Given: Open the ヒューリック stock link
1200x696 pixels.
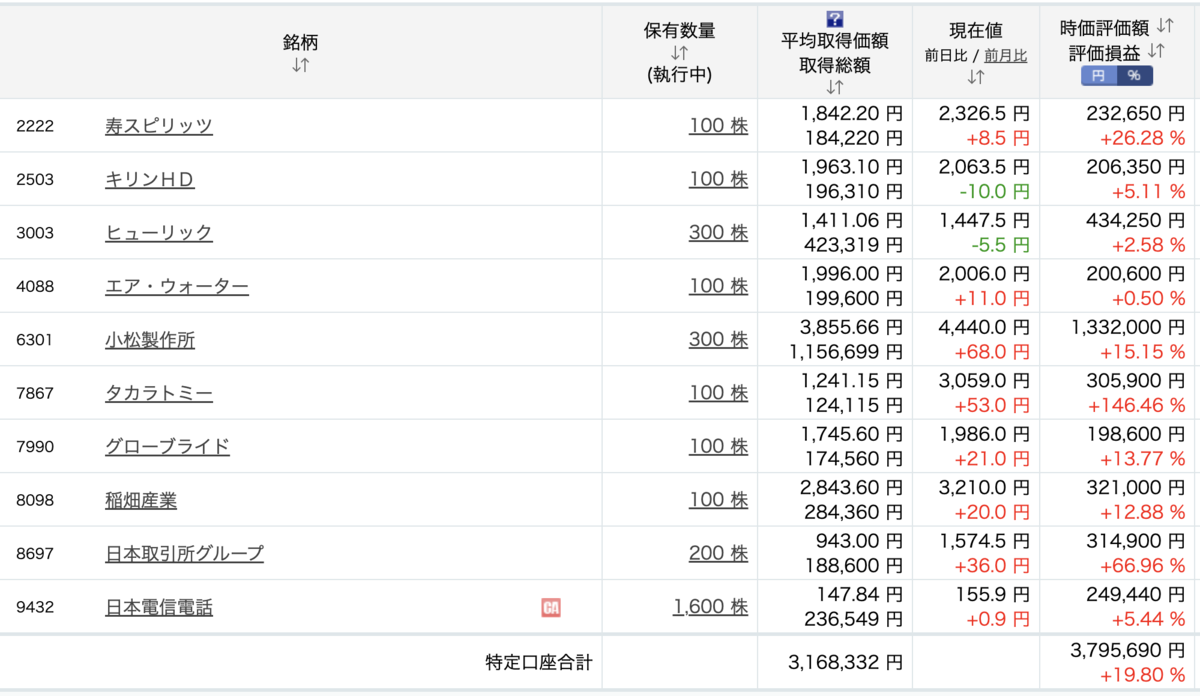Looking at the screenshot, I should point(159,233).
